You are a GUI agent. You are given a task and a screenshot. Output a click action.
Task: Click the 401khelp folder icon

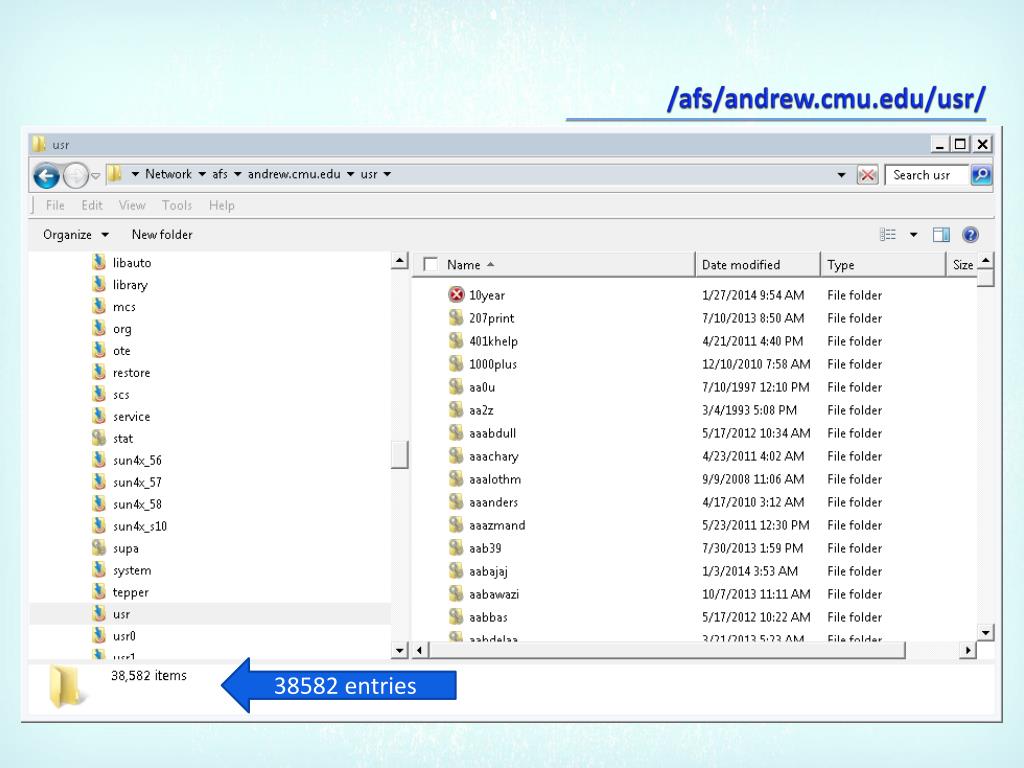456,341
